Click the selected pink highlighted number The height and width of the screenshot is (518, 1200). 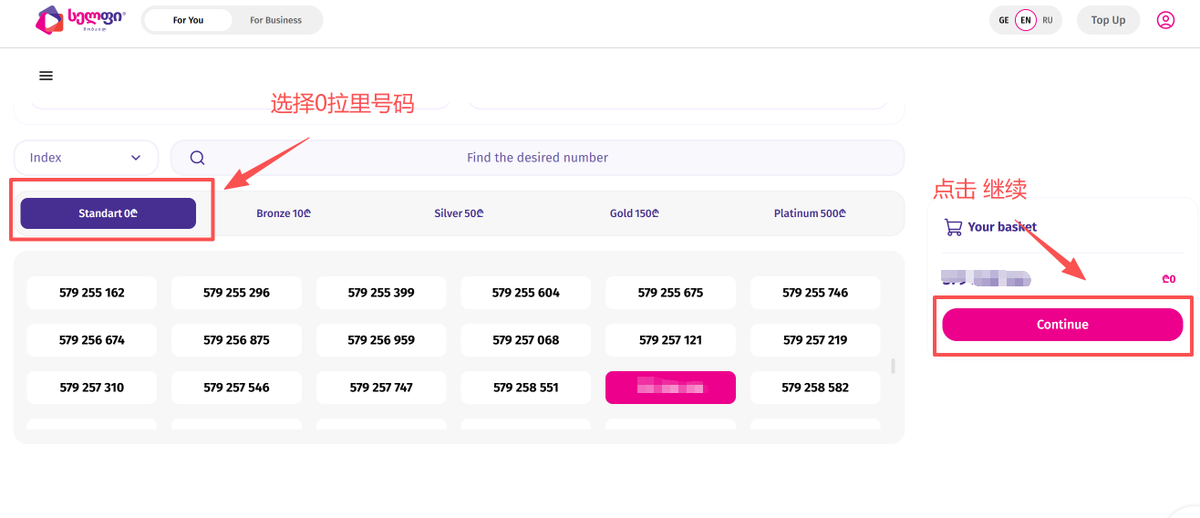click(x=670, y=387)
